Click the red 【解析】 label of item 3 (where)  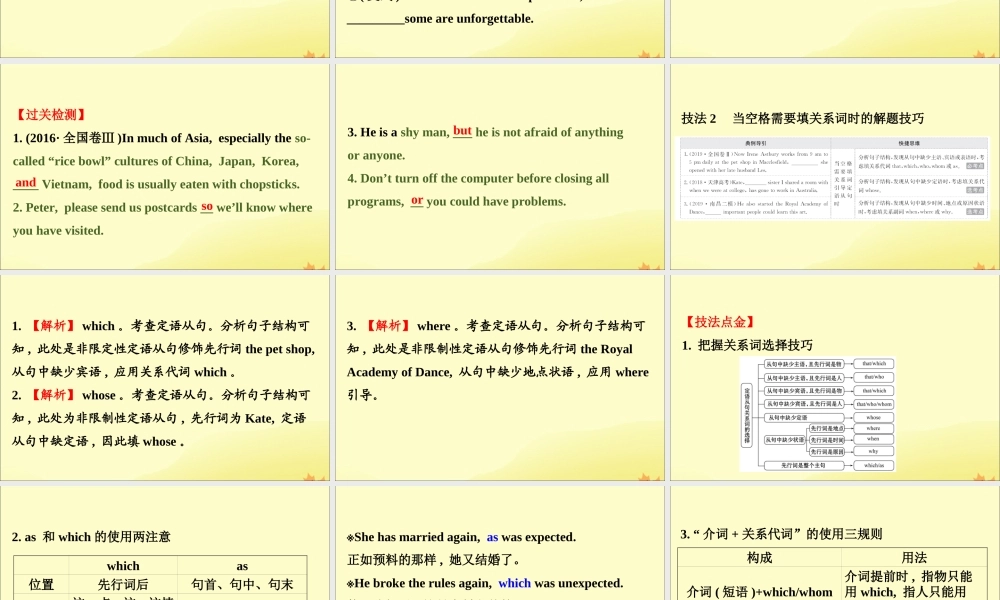(388, 326)
